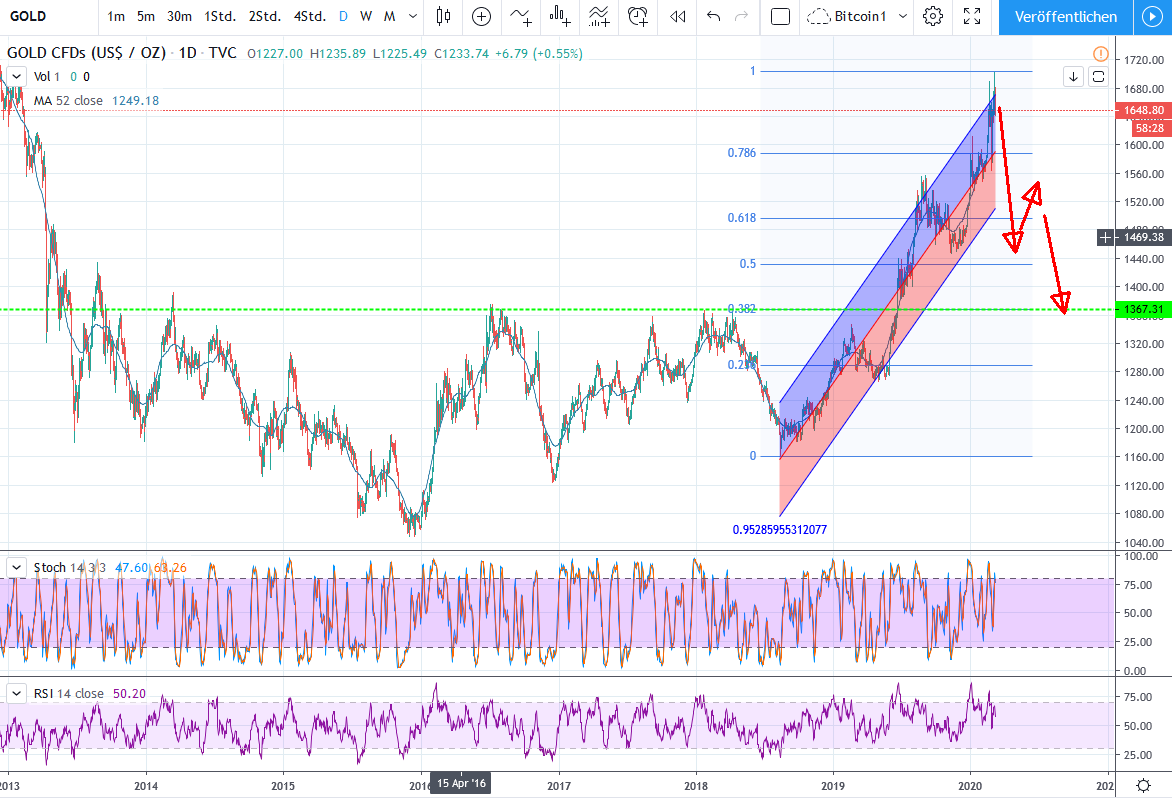
Task: Open the candlestick chart style selector
Action: click(444, 16)
